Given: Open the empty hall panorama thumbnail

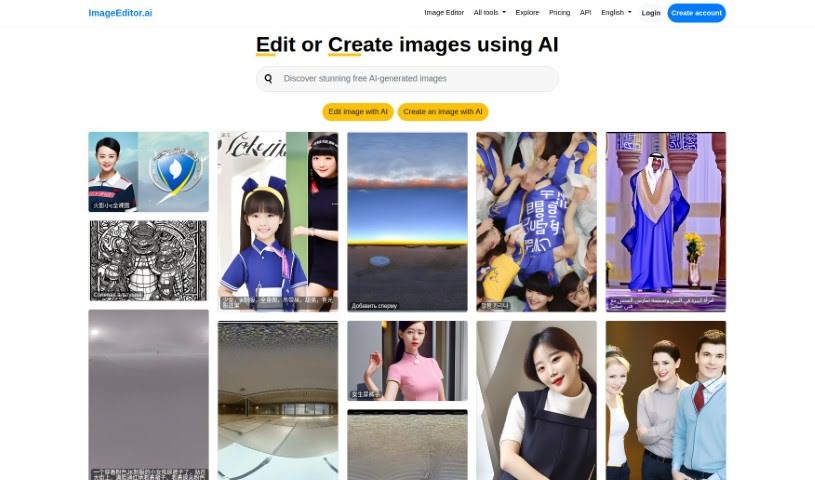Looking at the screenshot, I should 278,400.
